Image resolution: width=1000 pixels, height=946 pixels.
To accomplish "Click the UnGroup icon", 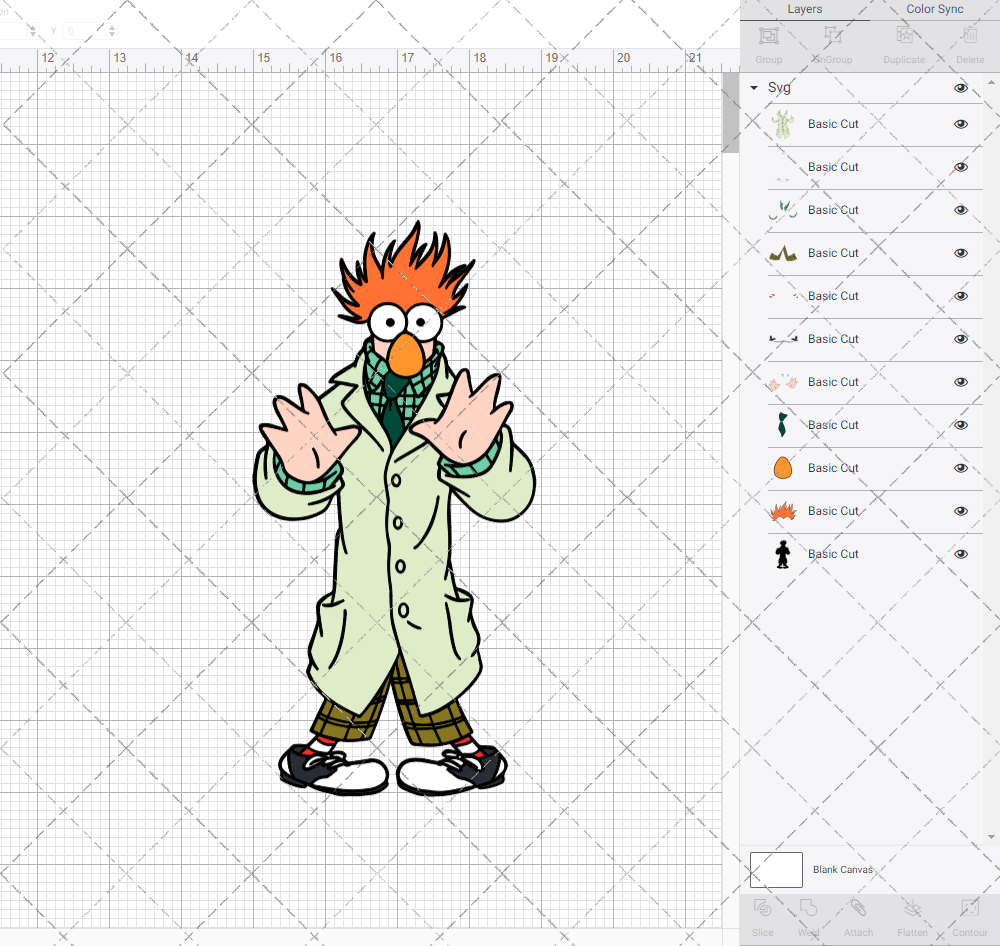I will pos(832,36).
